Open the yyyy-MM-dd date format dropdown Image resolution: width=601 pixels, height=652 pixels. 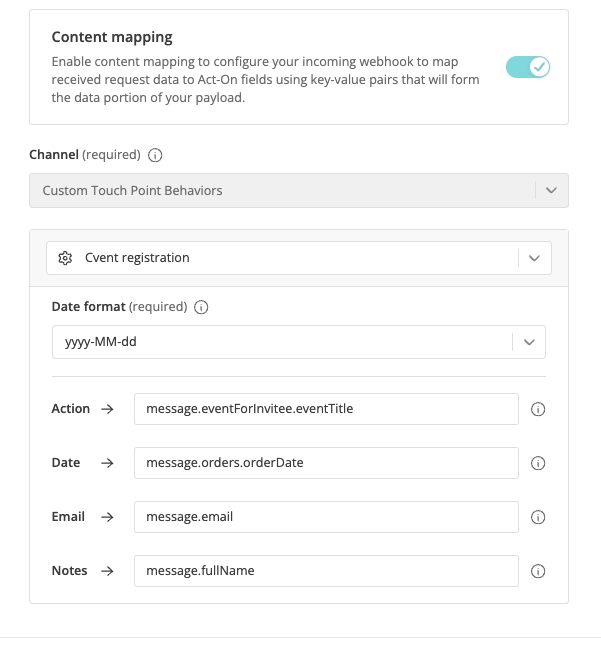[x=299, y=342]
